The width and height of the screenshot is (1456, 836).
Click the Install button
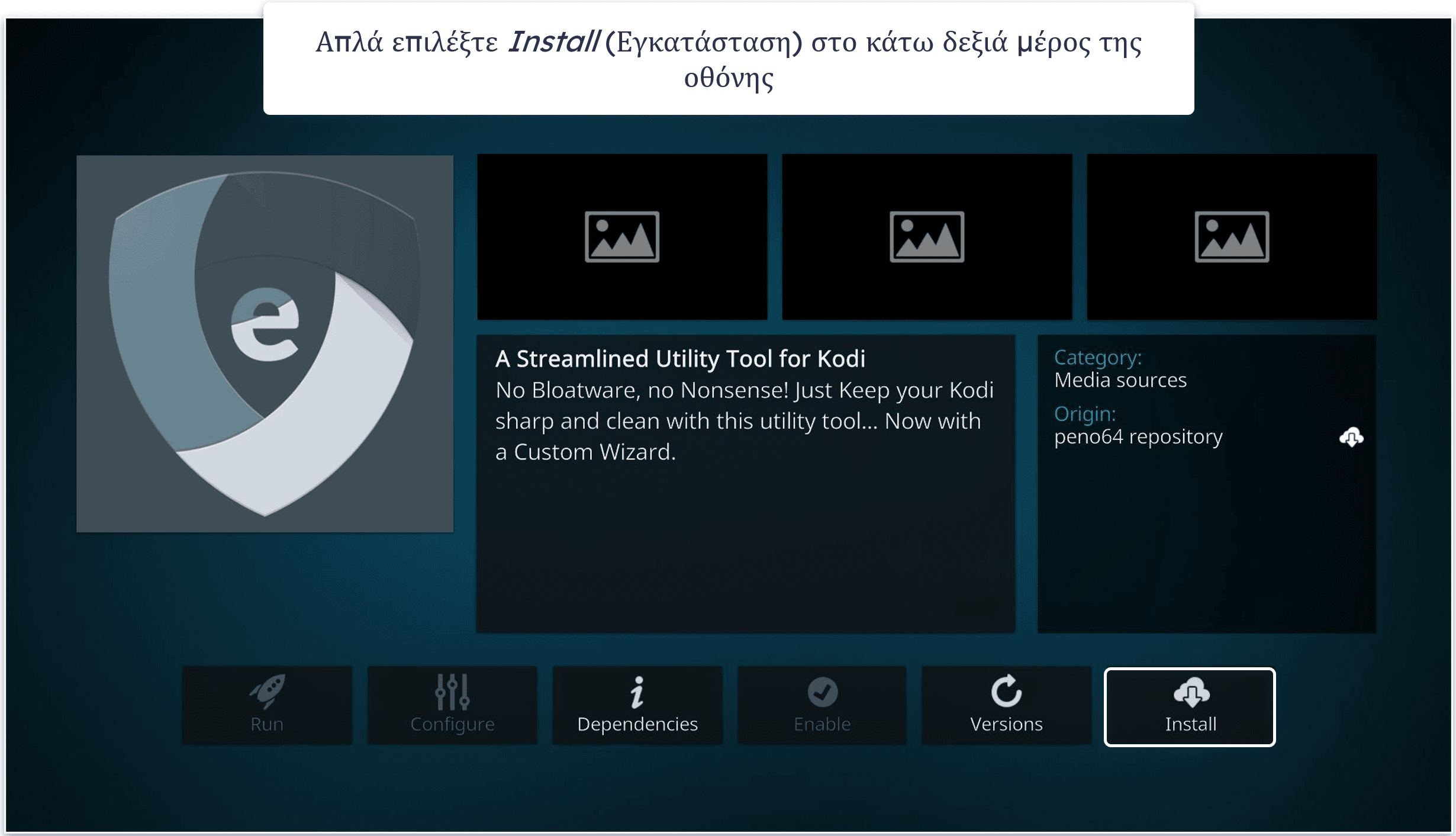[x=1190, y=707]
